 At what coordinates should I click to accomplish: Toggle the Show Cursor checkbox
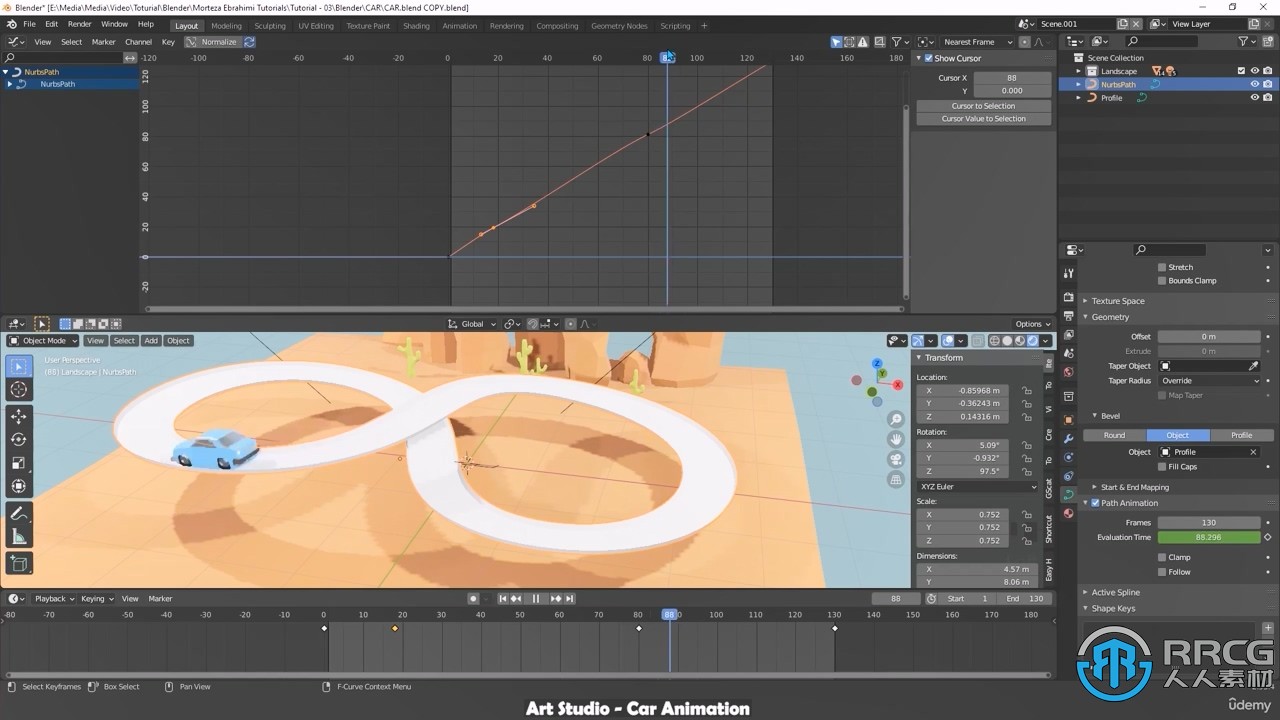tap(928, 58)
